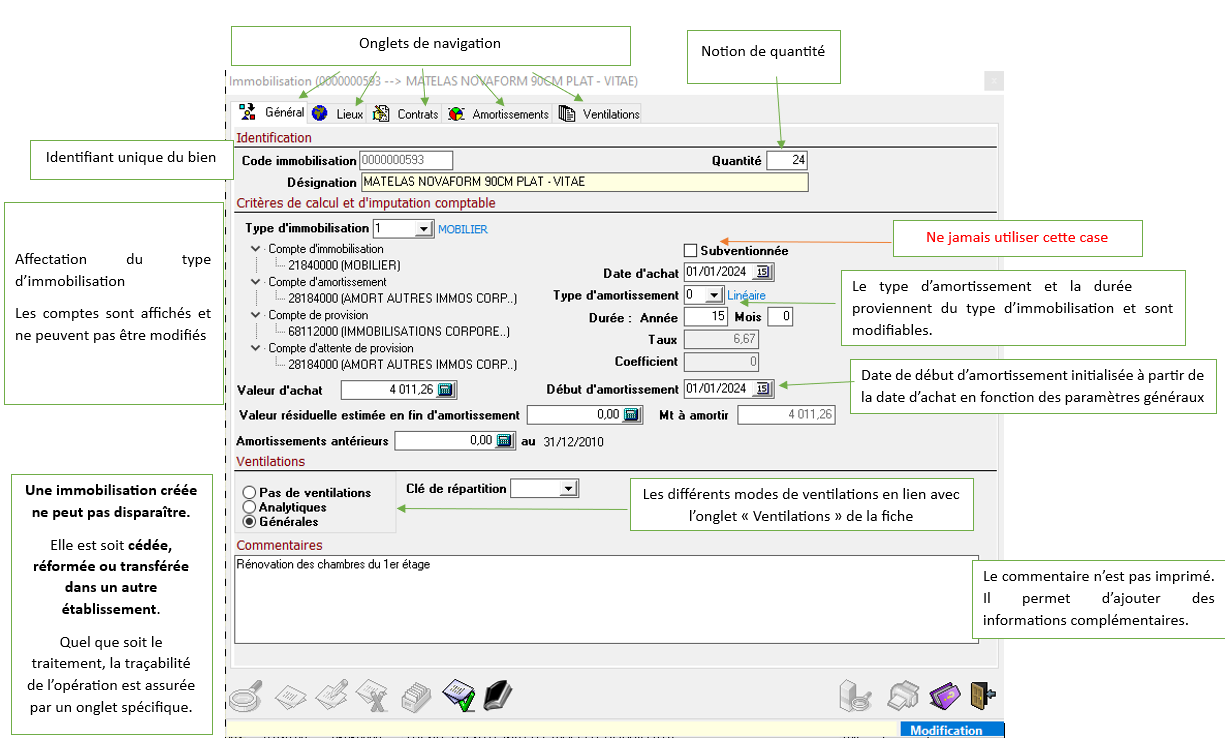Screen dimensions: 1225x741
Task: Click the printer icon in bottom toolbar
Action: [904, 694]
